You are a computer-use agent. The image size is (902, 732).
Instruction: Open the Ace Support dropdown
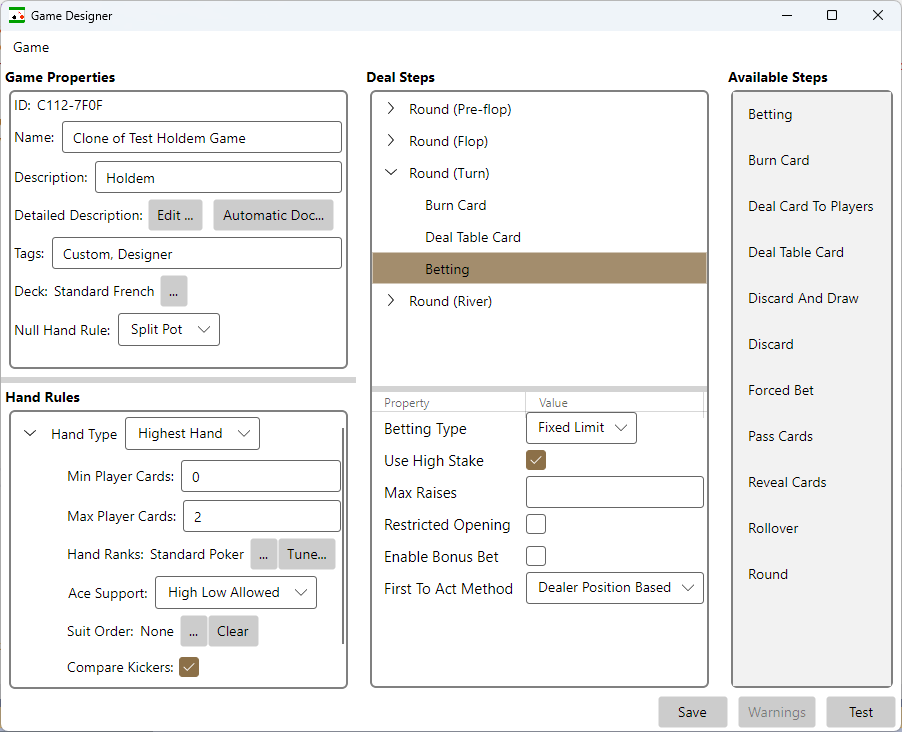tap(236, 593)
